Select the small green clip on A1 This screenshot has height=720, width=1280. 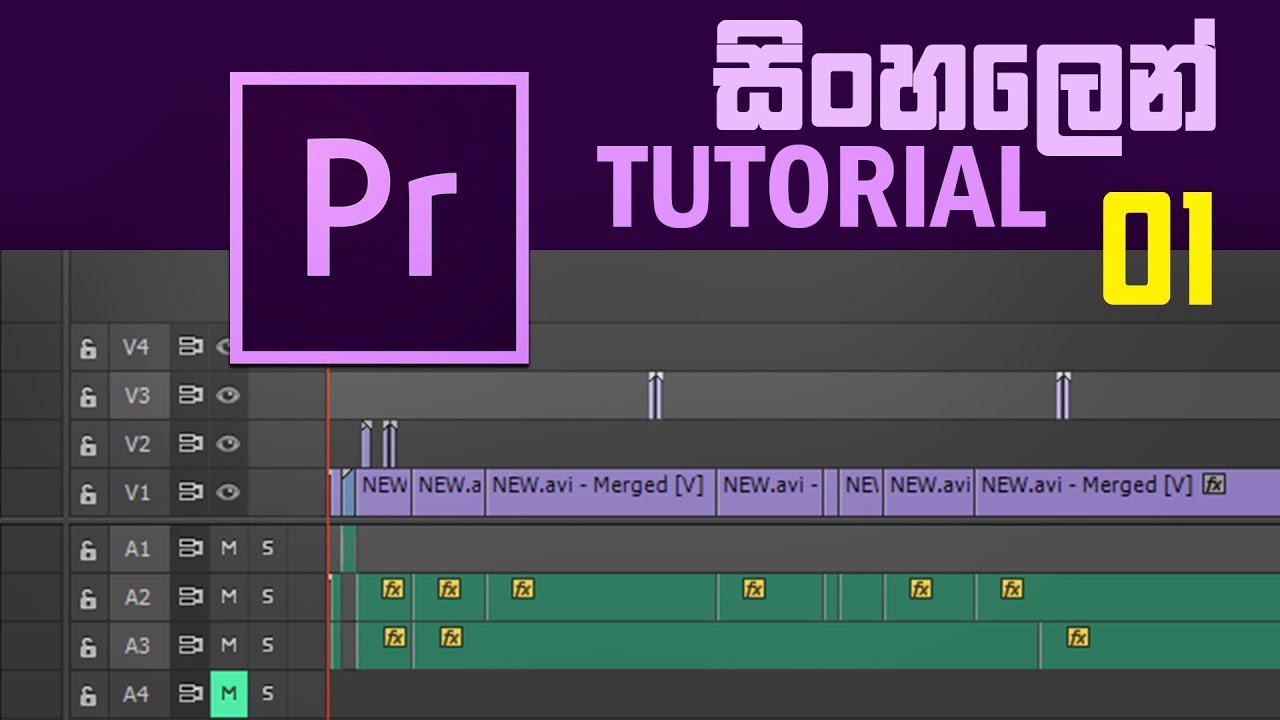click(x=348, y=548)
